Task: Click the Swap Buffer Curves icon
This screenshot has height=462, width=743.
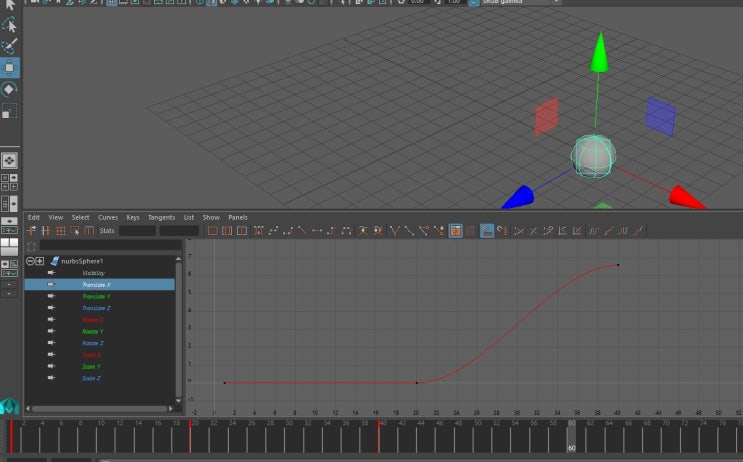Action: (378, 231)
